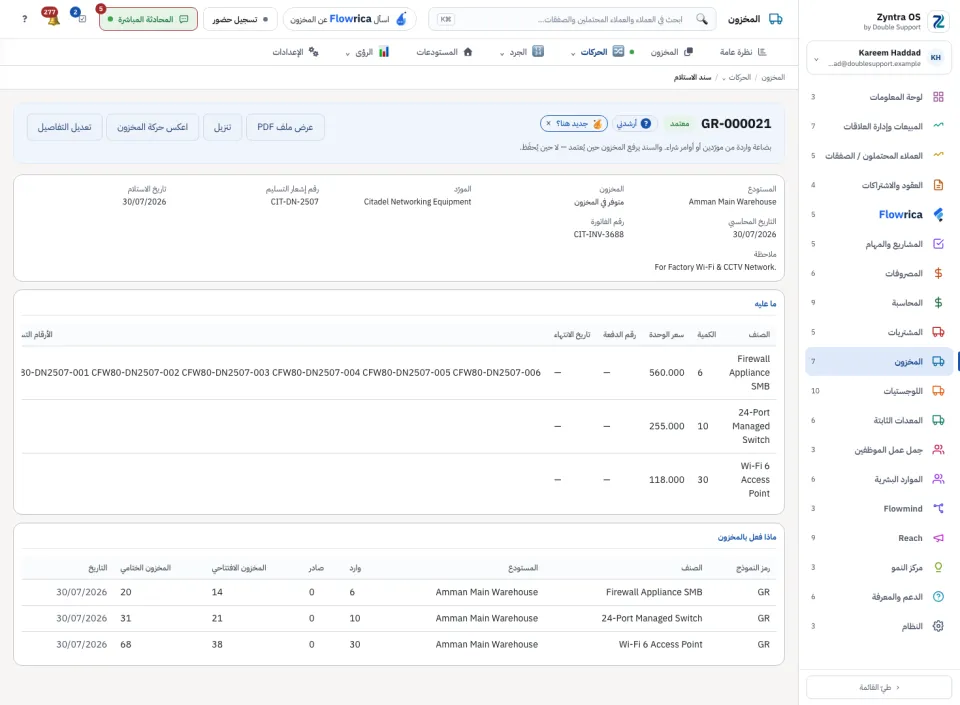Open المشاريع والمهام projects in the sidebar
Screen dimensions: 960x705
pos(879,244)
